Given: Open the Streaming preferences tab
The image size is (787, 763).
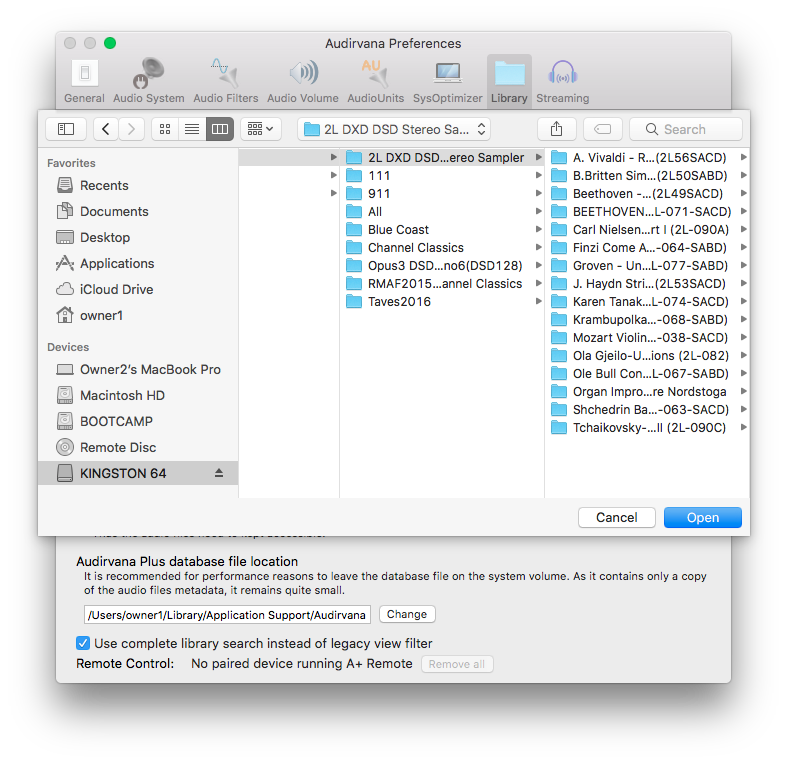Looking at the screenshot, I should pos(563,81).
